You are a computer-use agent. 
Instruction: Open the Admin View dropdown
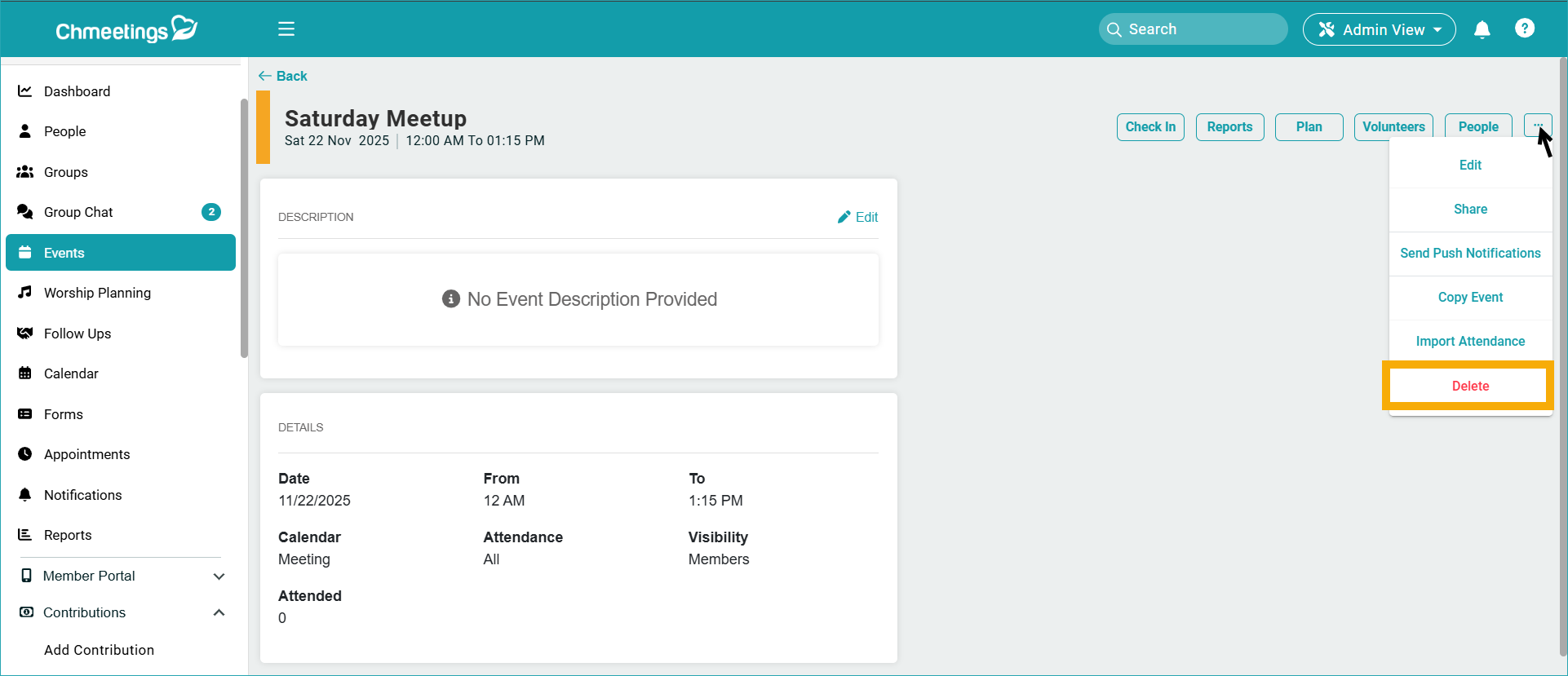click(1379, 29)
